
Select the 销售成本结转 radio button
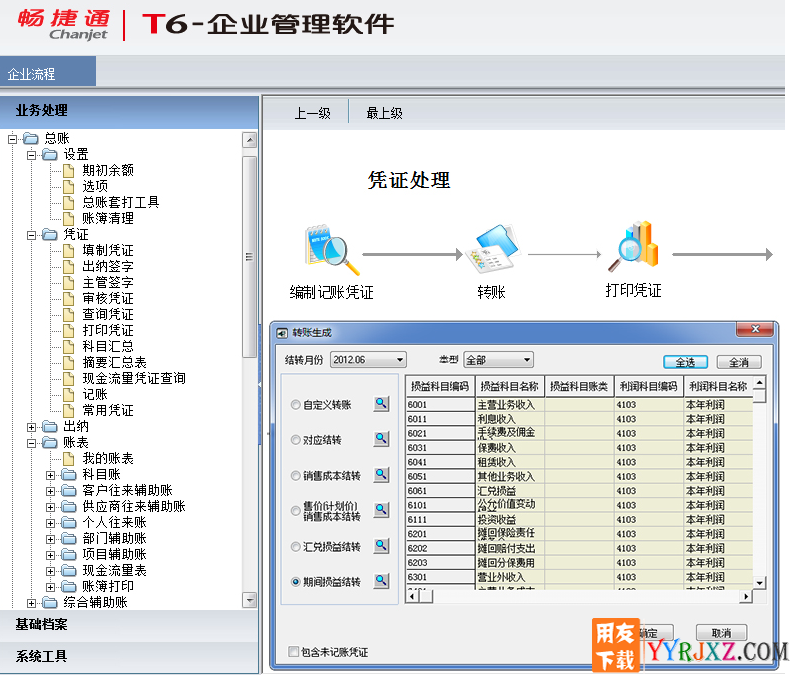tap(296, 476)
